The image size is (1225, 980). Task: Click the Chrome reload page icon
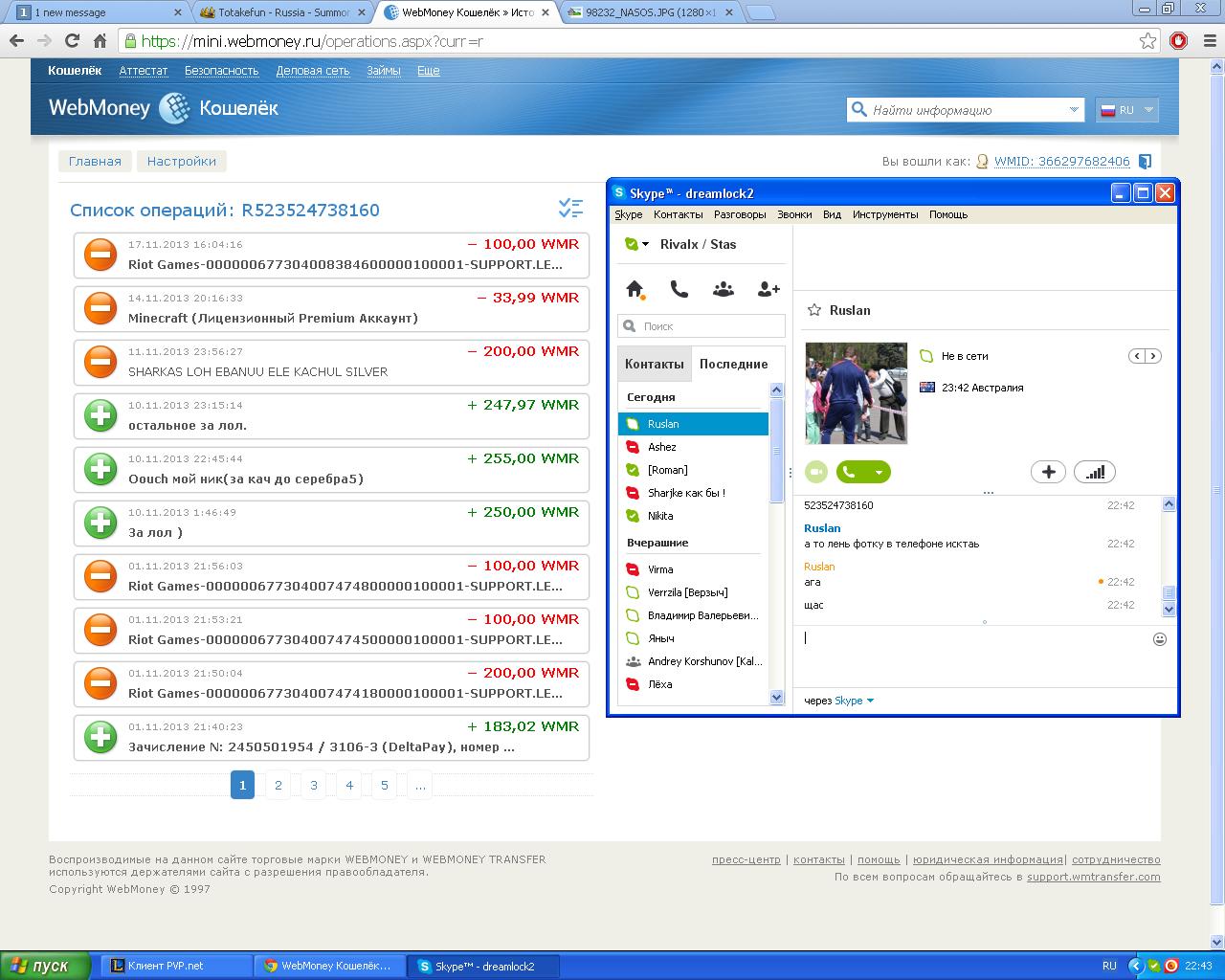point(72,41)
